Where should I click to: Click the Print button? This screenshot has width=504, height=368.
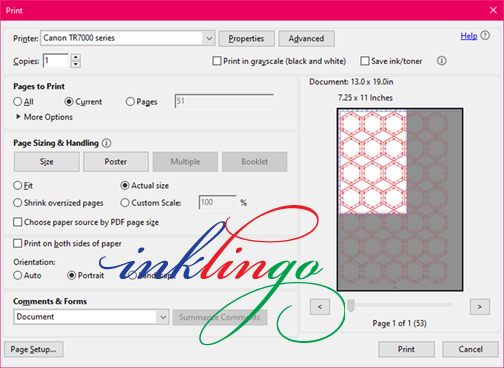(406, 349)
